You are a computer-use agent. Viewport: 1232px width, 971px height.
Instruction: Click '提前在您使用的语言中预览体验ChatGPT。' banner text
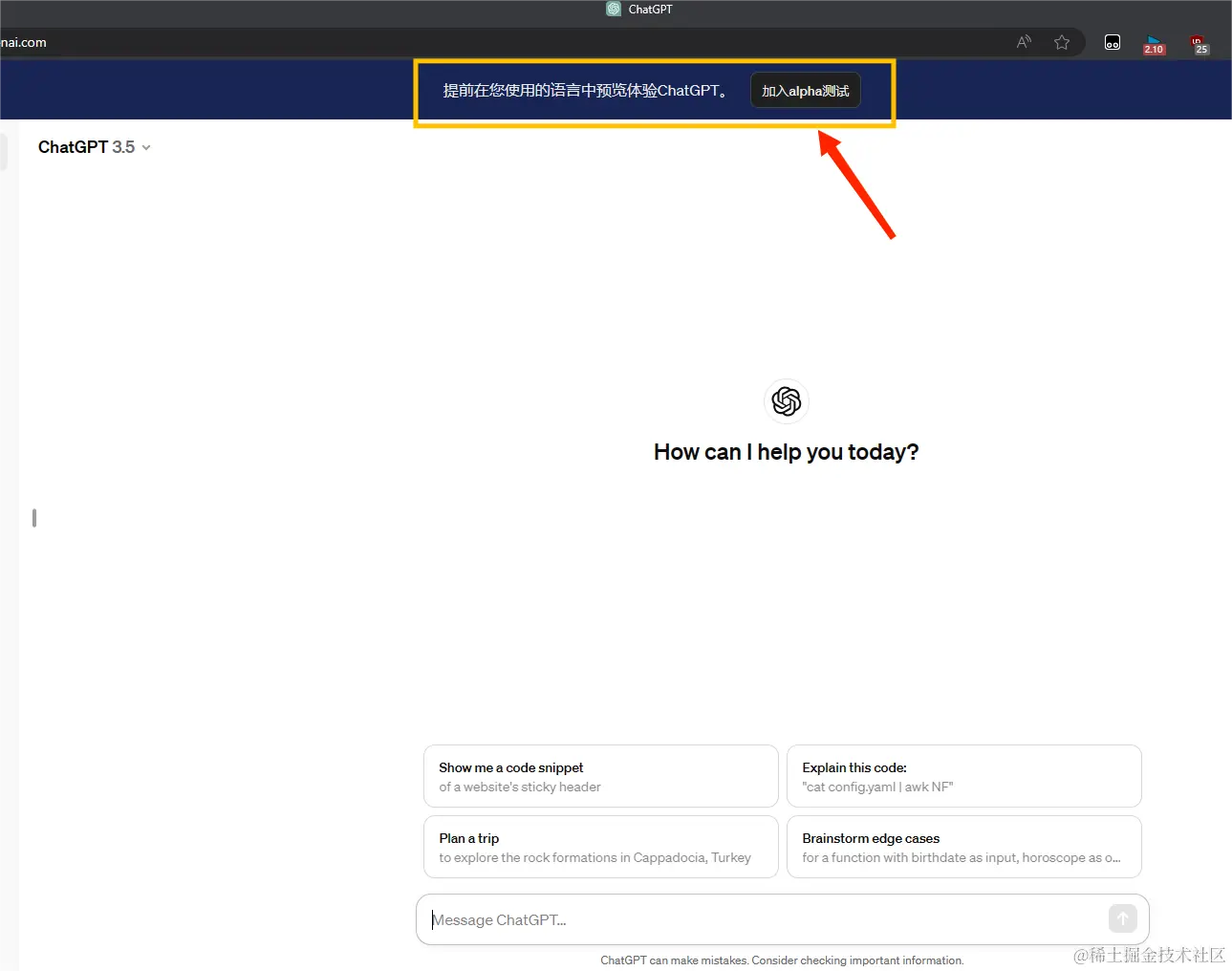pyautogui.click(x=587, y=91)
